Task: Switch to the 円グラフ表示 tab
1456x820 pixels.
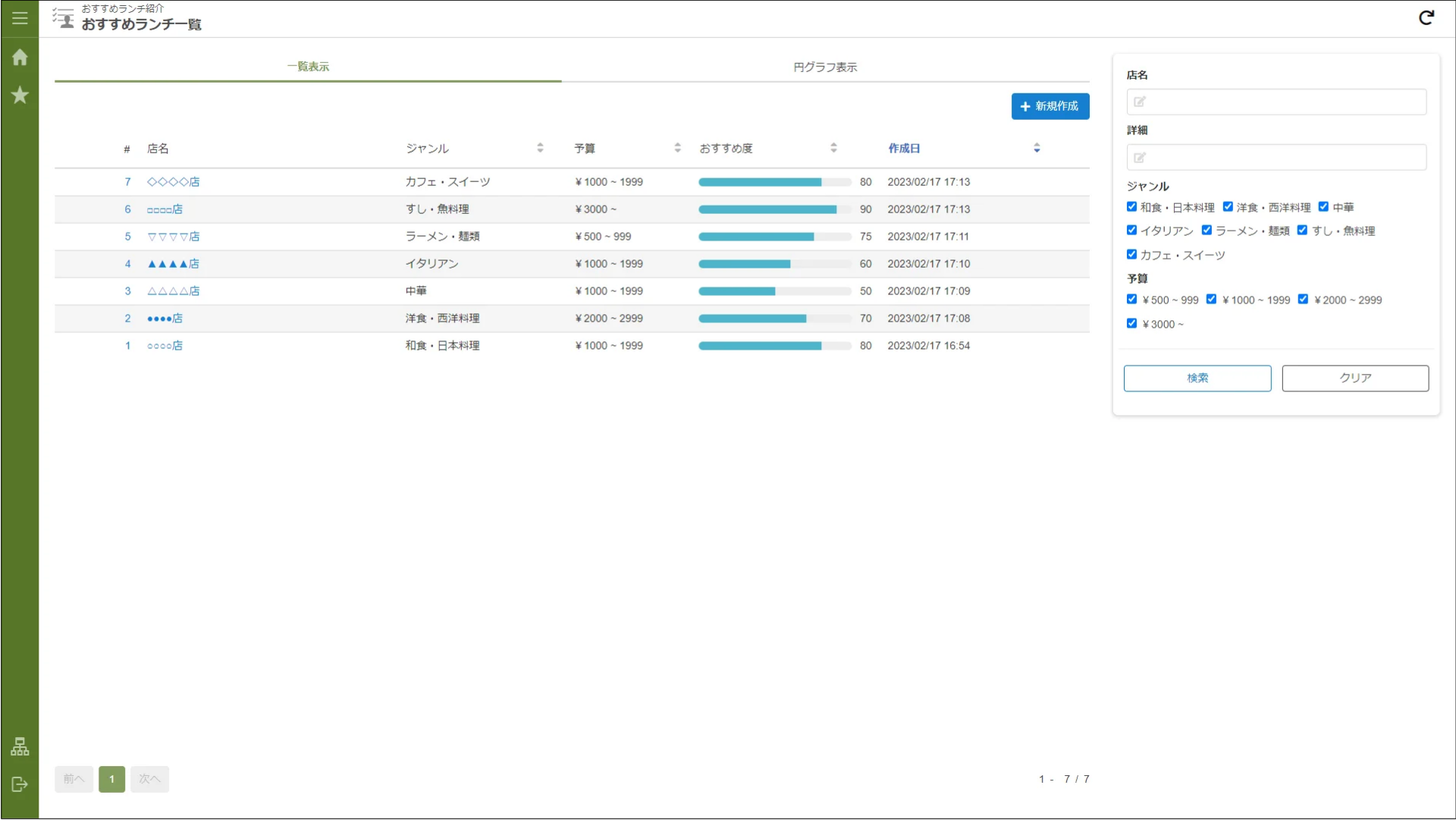Action: click(825, 67)
